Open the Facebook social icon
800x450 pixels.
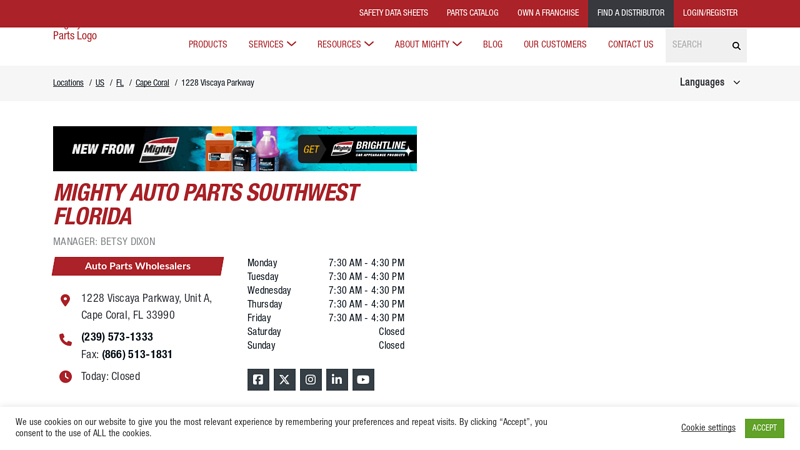[258, 380]
